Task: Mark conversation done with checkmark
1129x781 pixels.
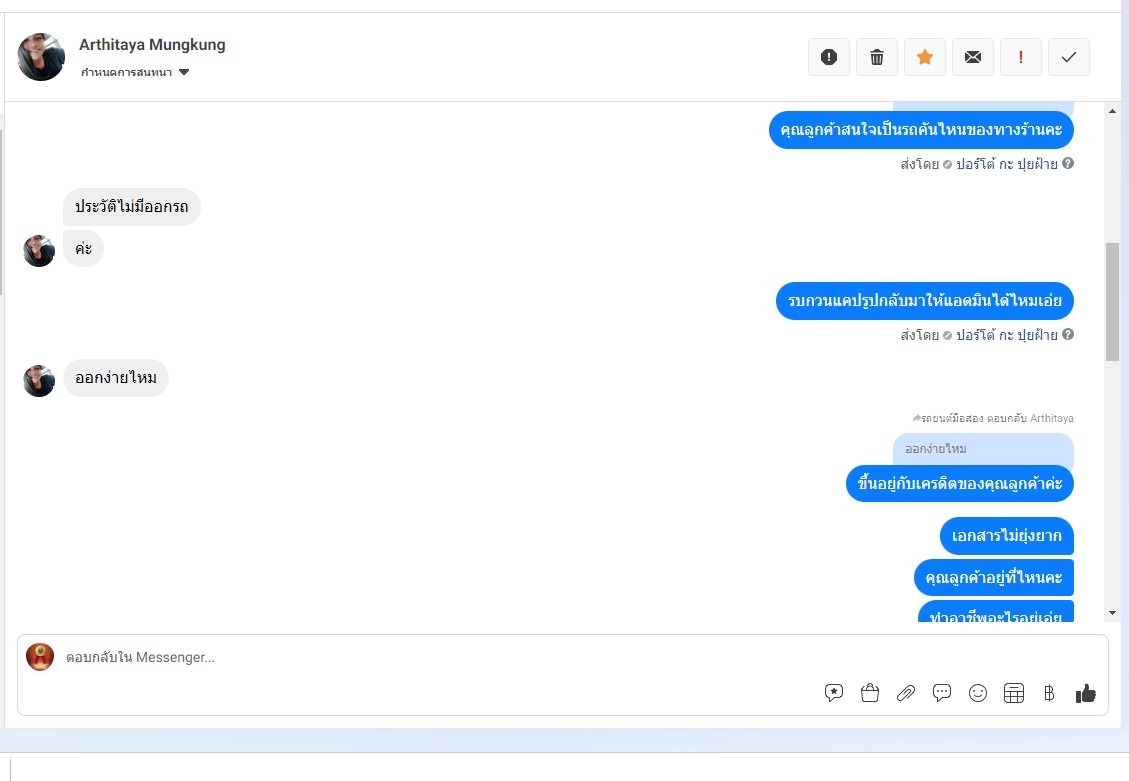Action: pyautogui.click(x=1069, y=57)
